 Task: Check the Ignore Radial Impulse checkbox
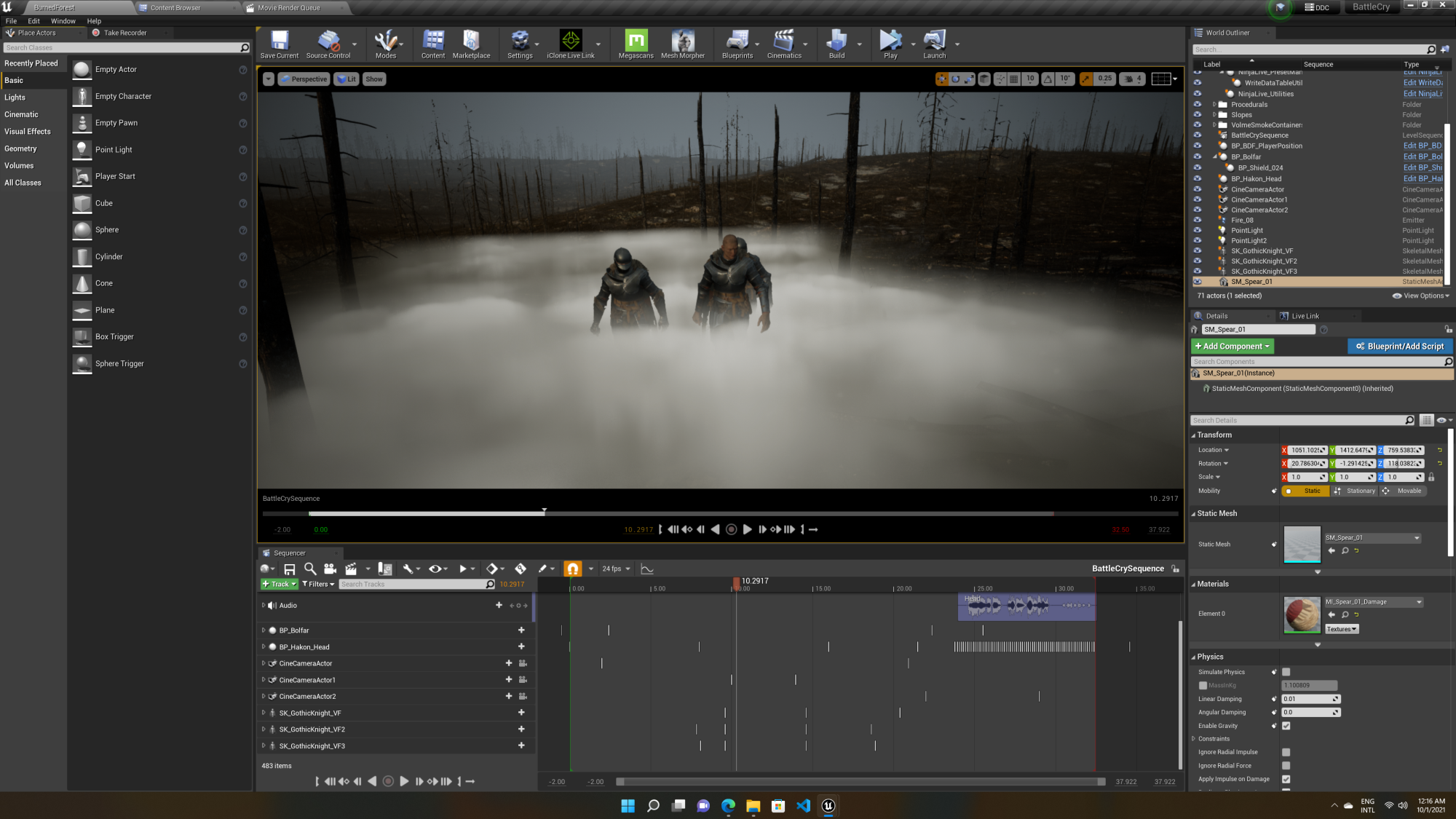1286,752
